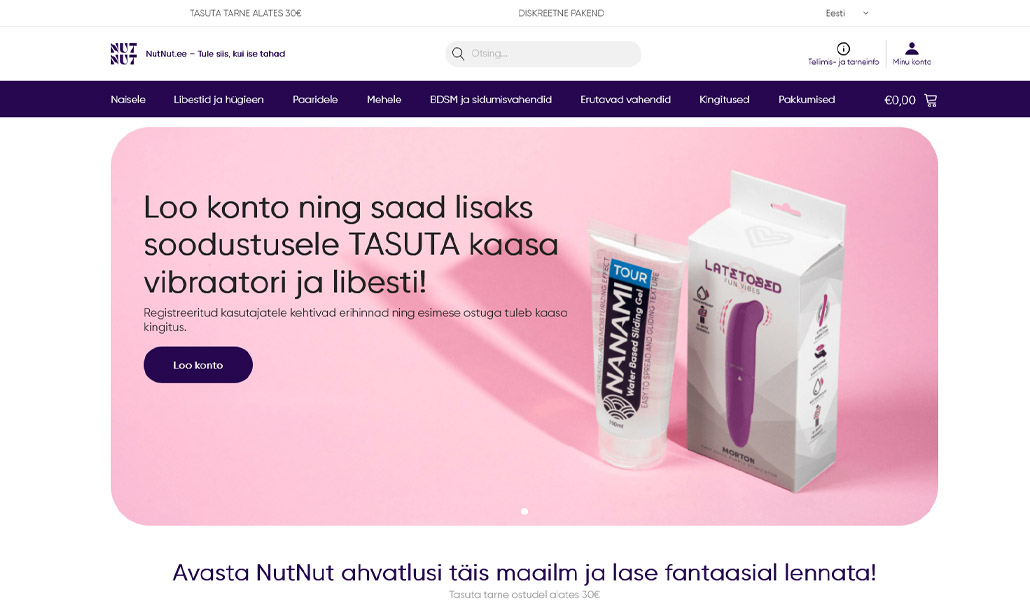Select the Pakkumised menu item
This screenshot has height=600, width=1030.
click(807, 99)
